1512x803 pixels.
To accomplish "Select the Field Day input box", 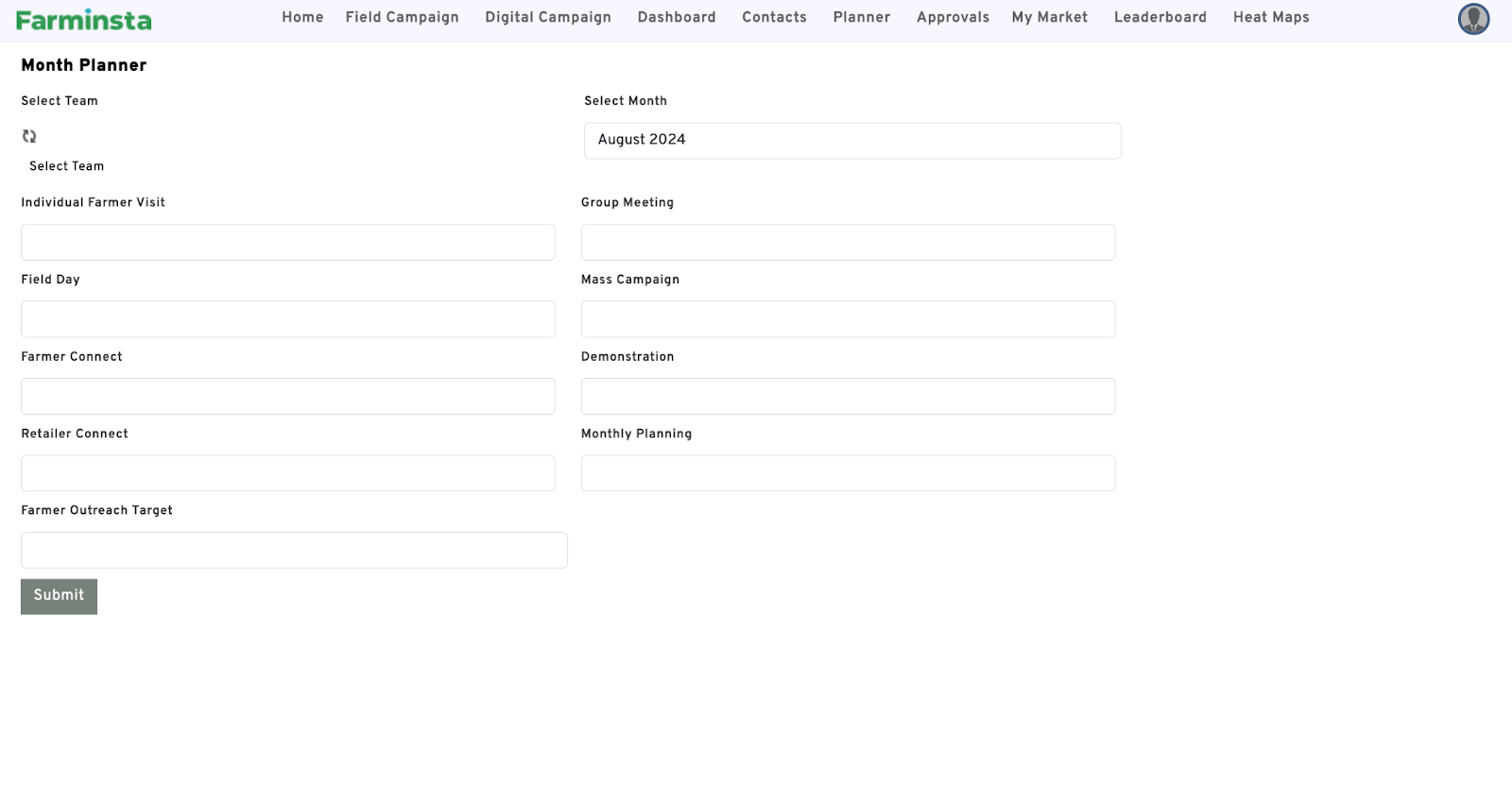I will tap(288, 319).
